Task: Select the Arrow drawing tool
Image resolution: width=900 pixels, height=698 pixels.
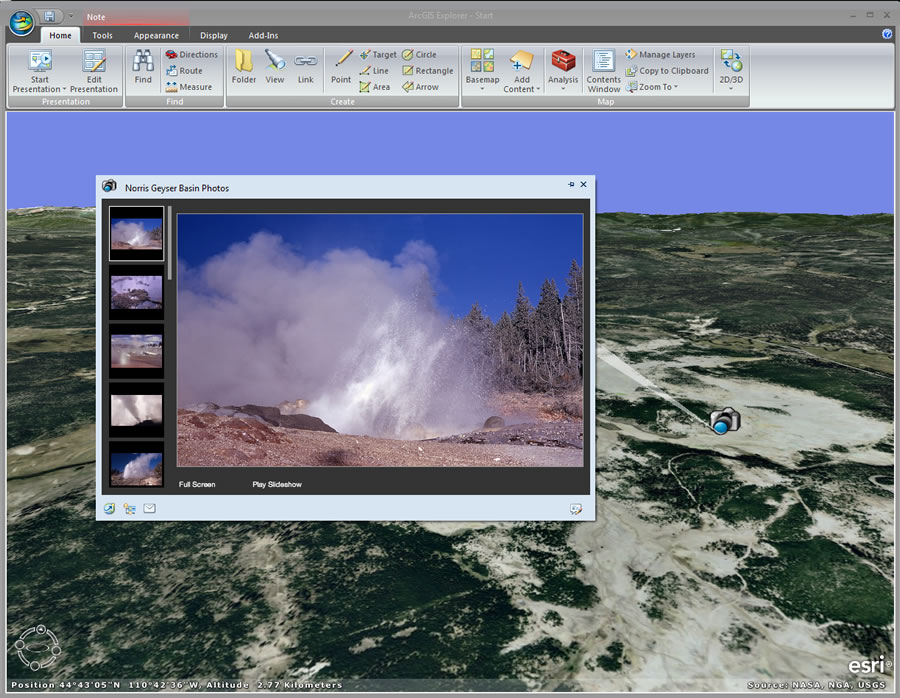Action: (421, 87)
